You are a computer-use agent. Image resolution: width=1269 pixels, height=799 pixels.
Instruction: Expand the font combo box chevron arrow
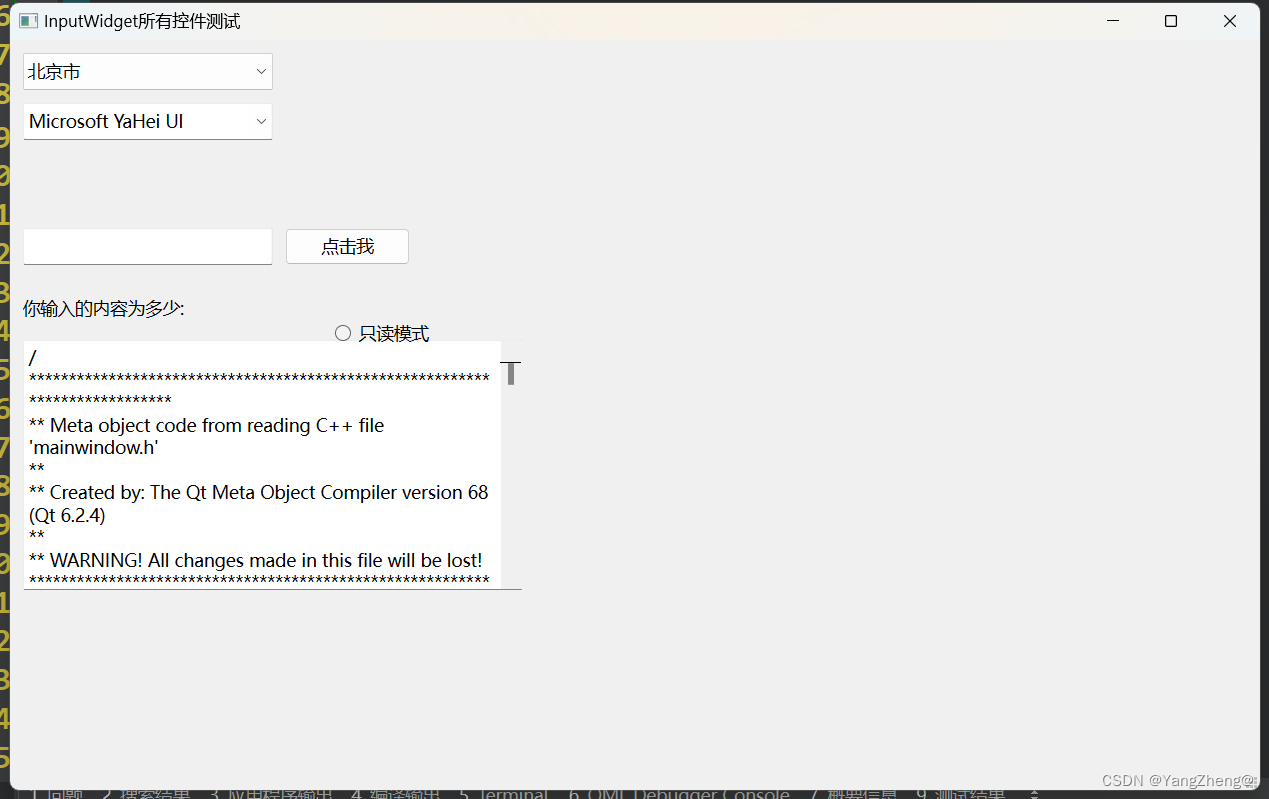coord(260,121)
